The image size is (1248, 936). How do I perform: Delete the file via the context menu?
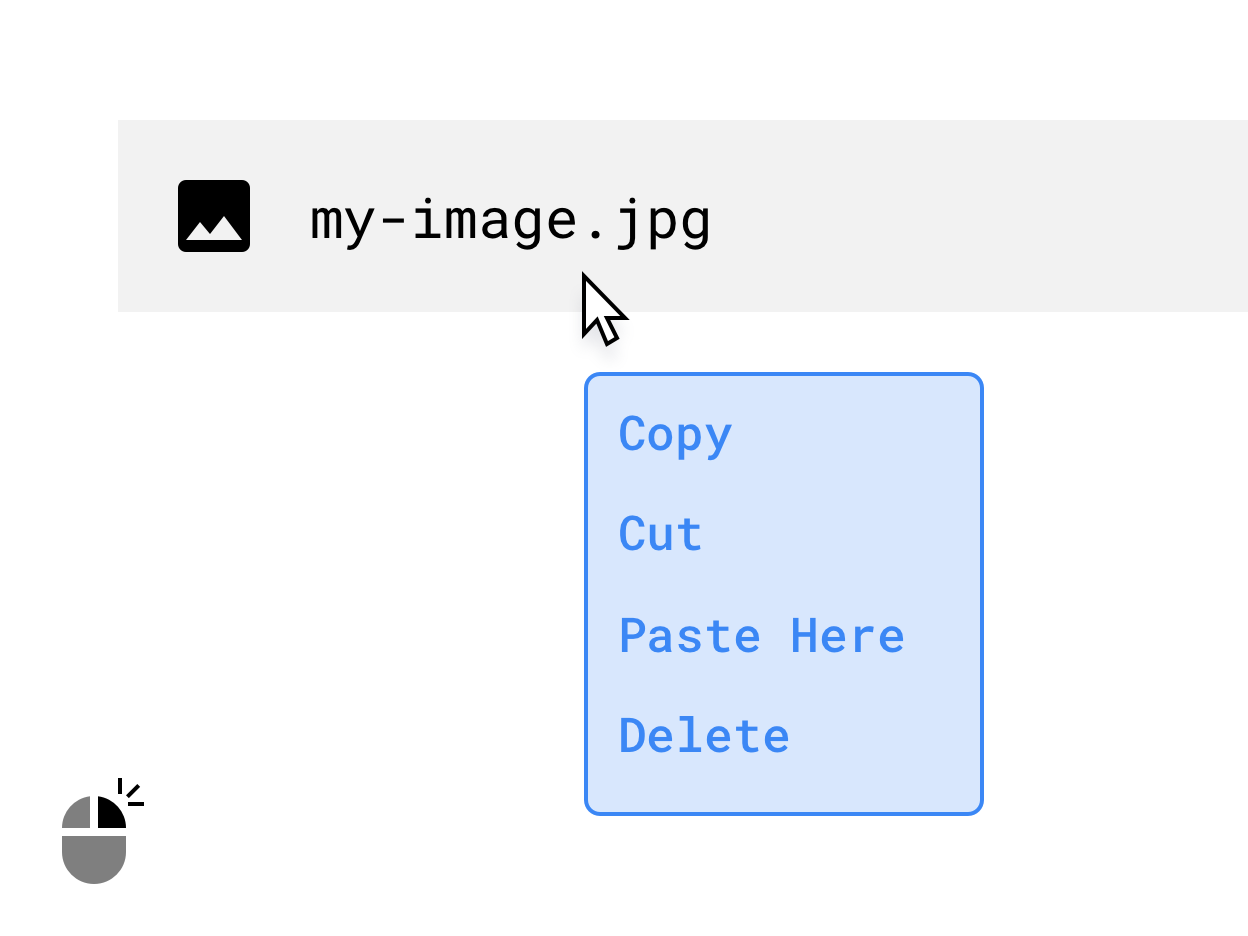point(704,736)
